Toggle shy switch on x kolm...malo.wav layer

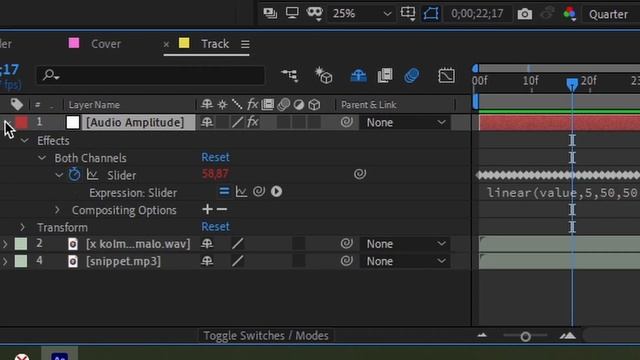coord(207,244)
